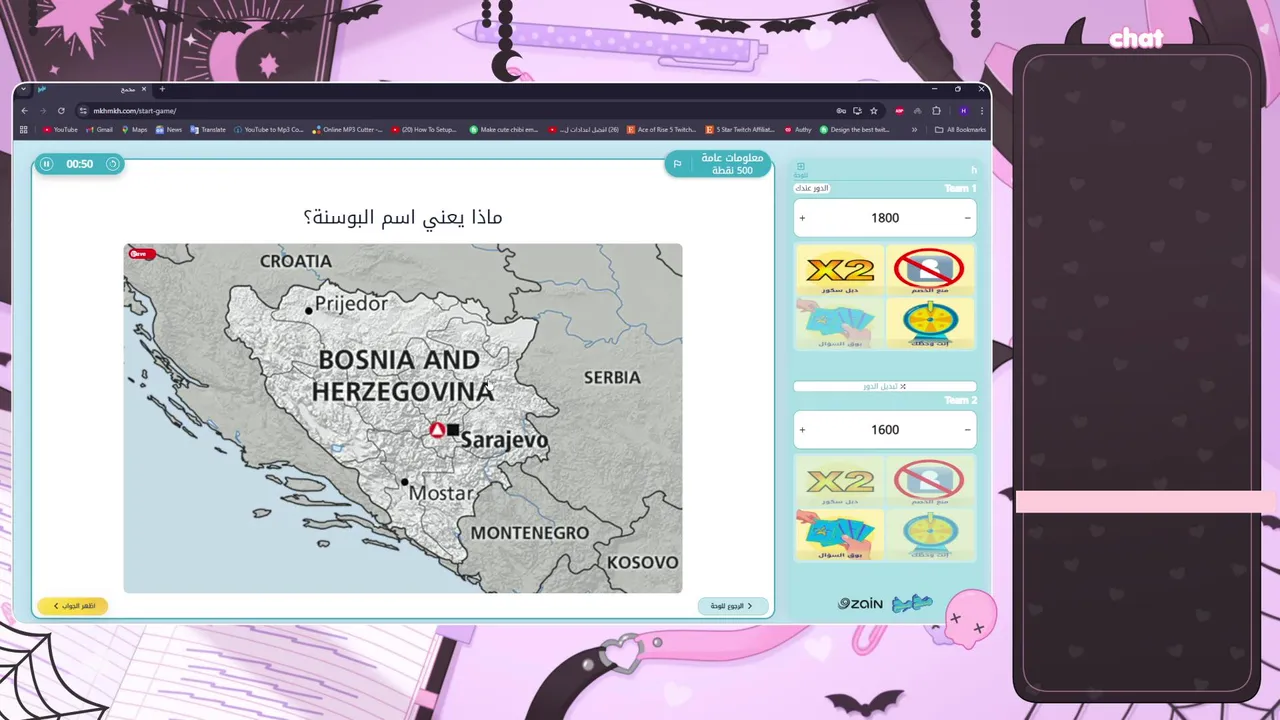Use Team 1 block deduction card
1280x720 pixels.
tap(930, 270)
